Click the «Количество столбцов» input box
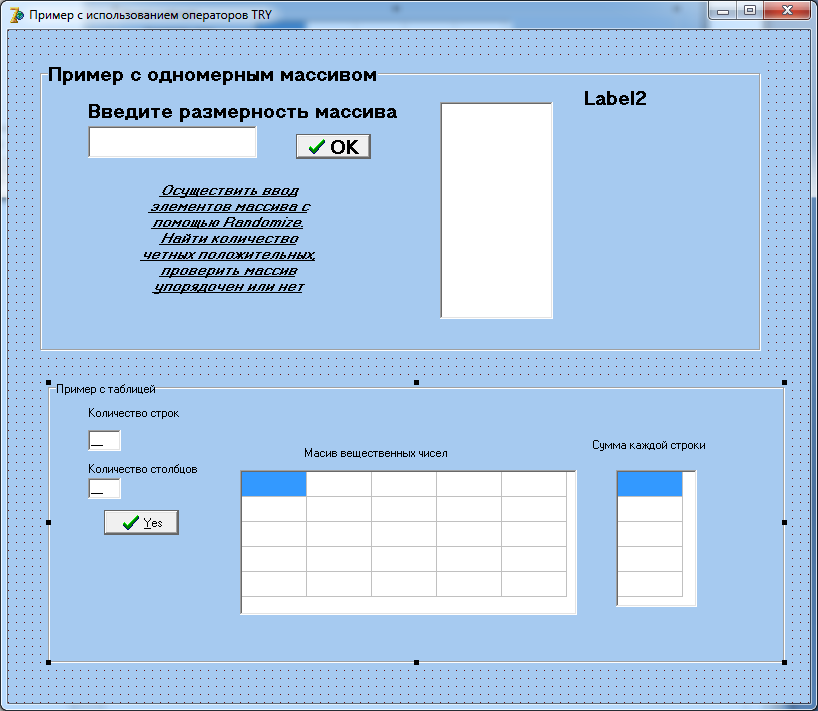818x711 pixels. [104, 489]
